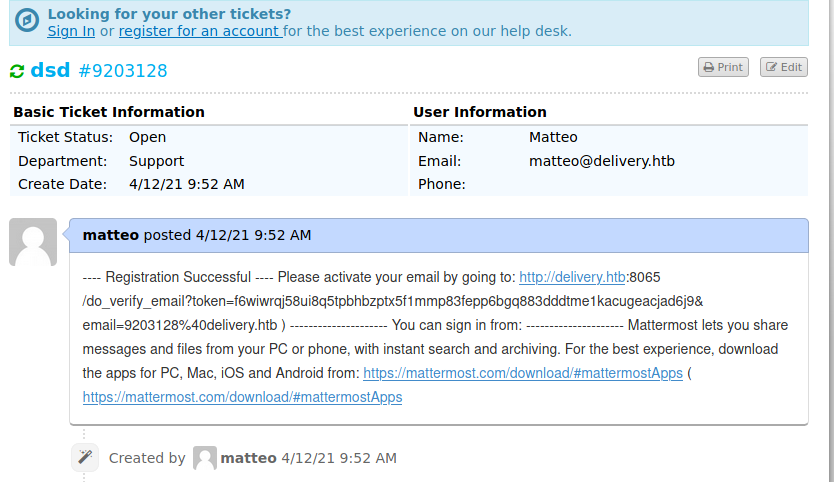Open the mattermost download link on the last line
The height and width of the screenshot is (482, 834).
click(243, 397)
